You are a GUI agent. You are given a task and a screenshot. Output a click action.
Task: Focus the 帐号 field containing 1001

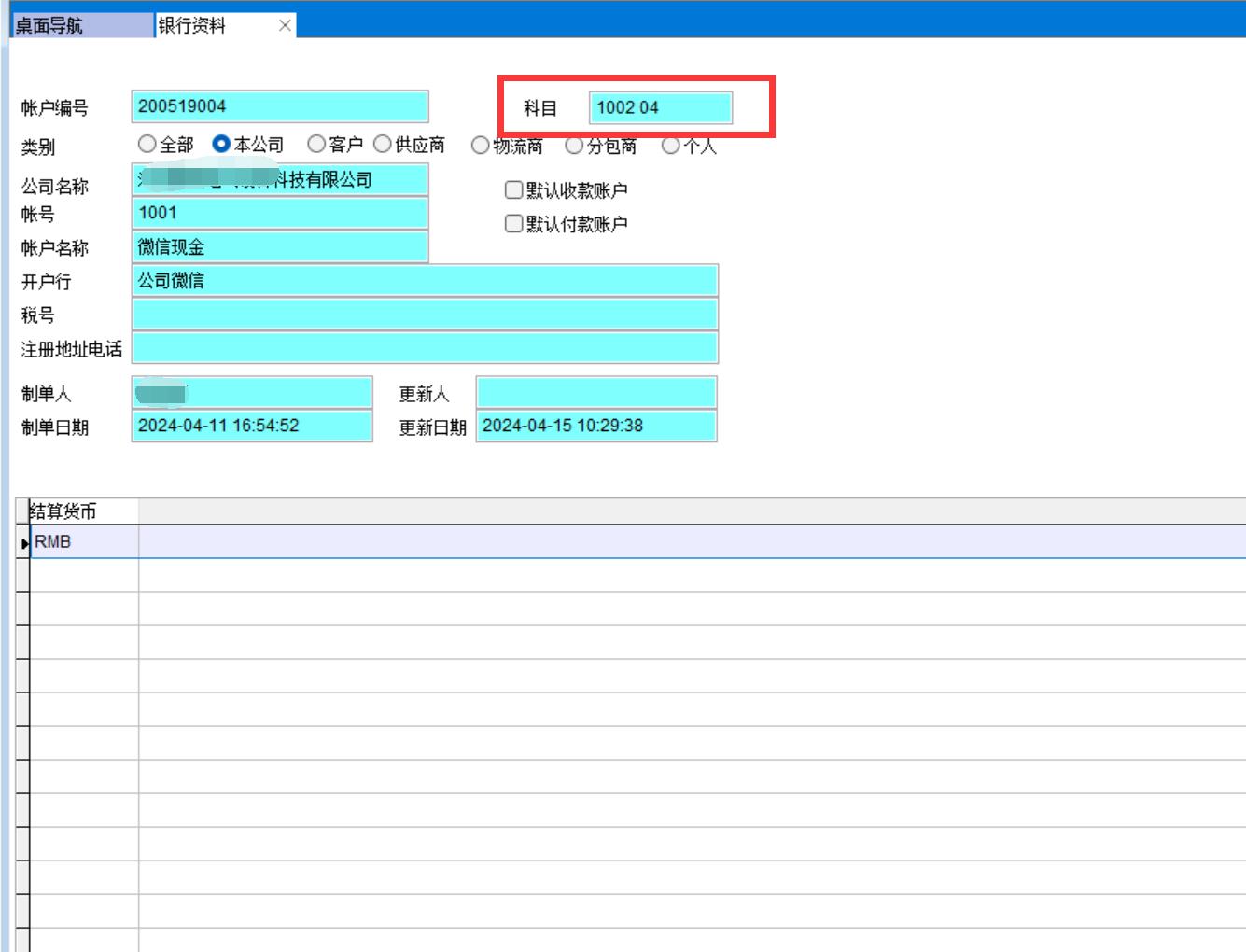279,213
